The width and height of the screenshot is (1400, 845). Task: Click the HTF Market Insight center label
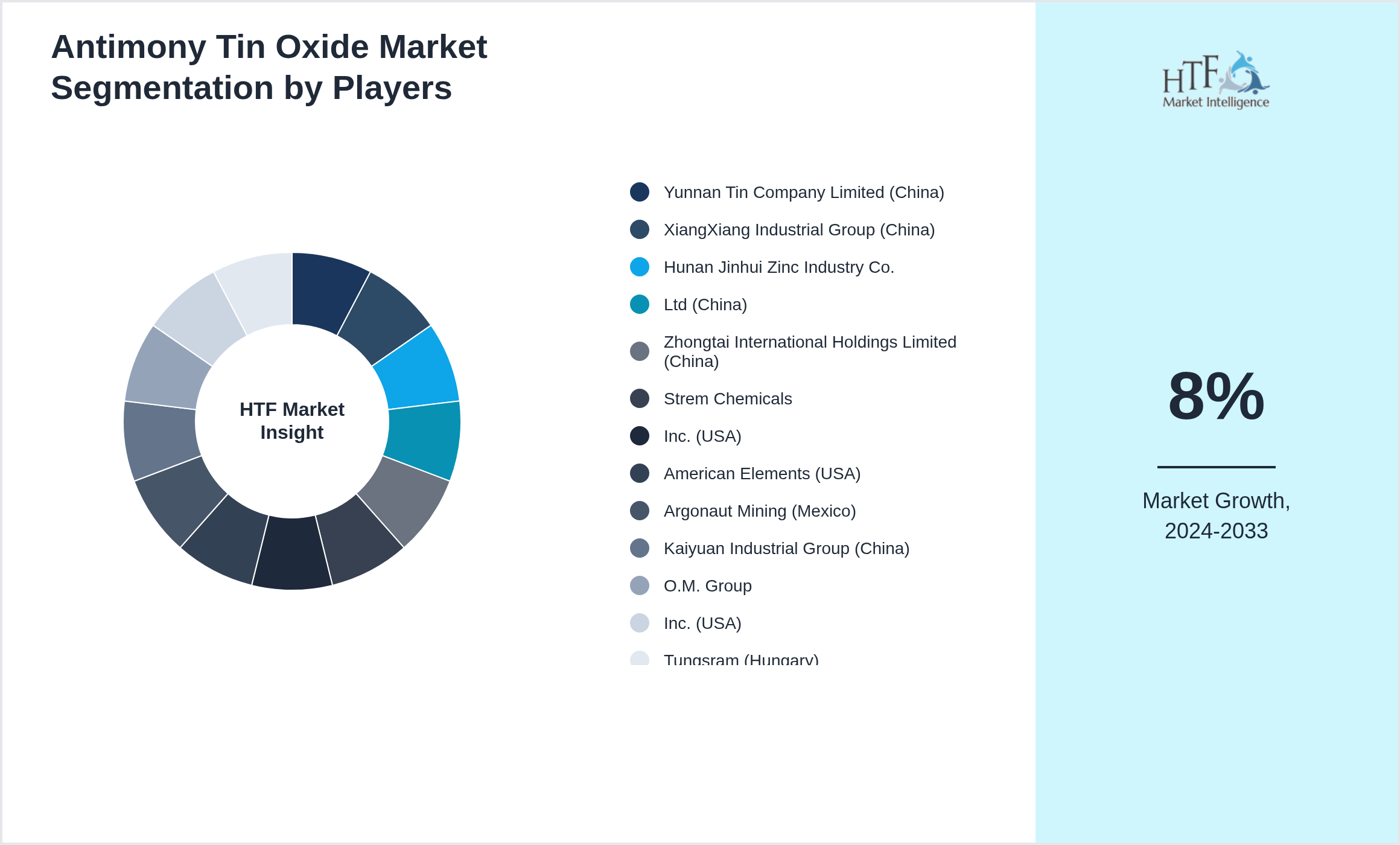point(292,421)
